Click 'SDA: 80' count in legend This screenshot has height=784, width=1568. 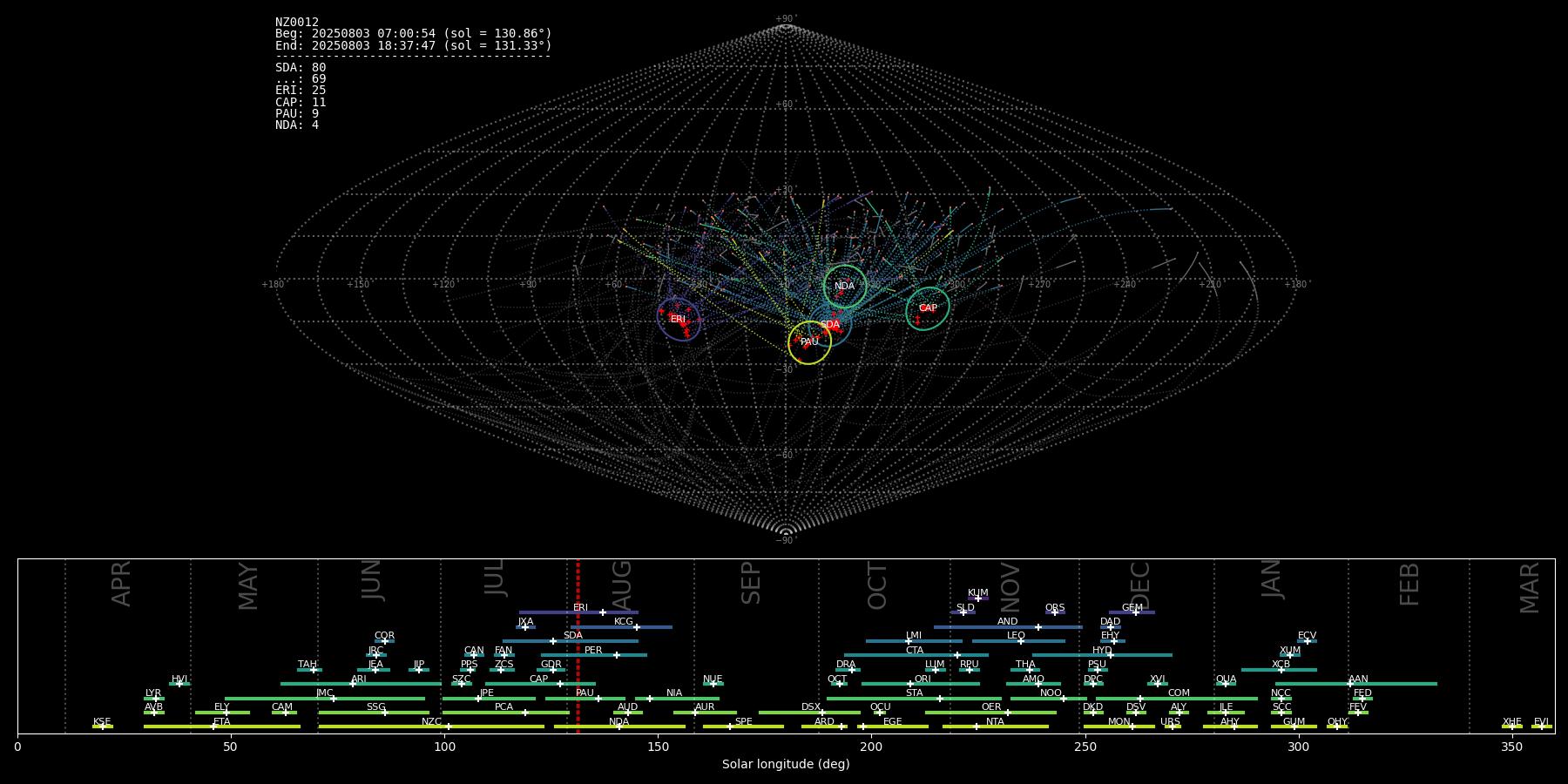click(301, 68)
